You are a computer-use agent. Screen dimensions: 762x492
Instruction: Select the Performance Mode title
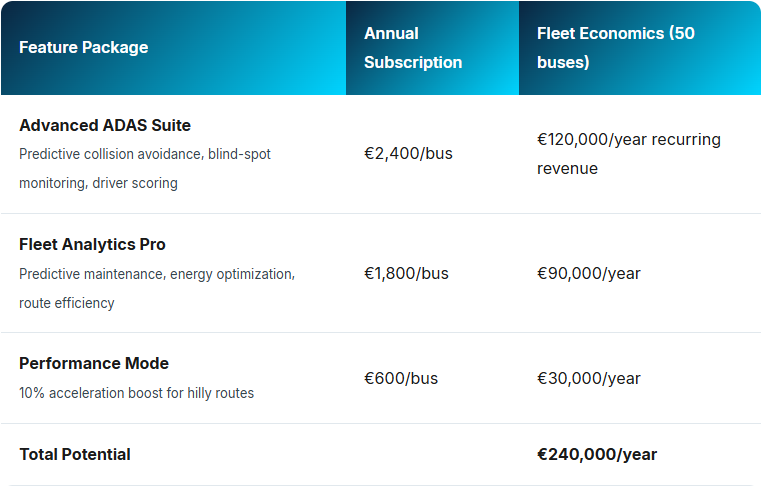click(94, 363)
